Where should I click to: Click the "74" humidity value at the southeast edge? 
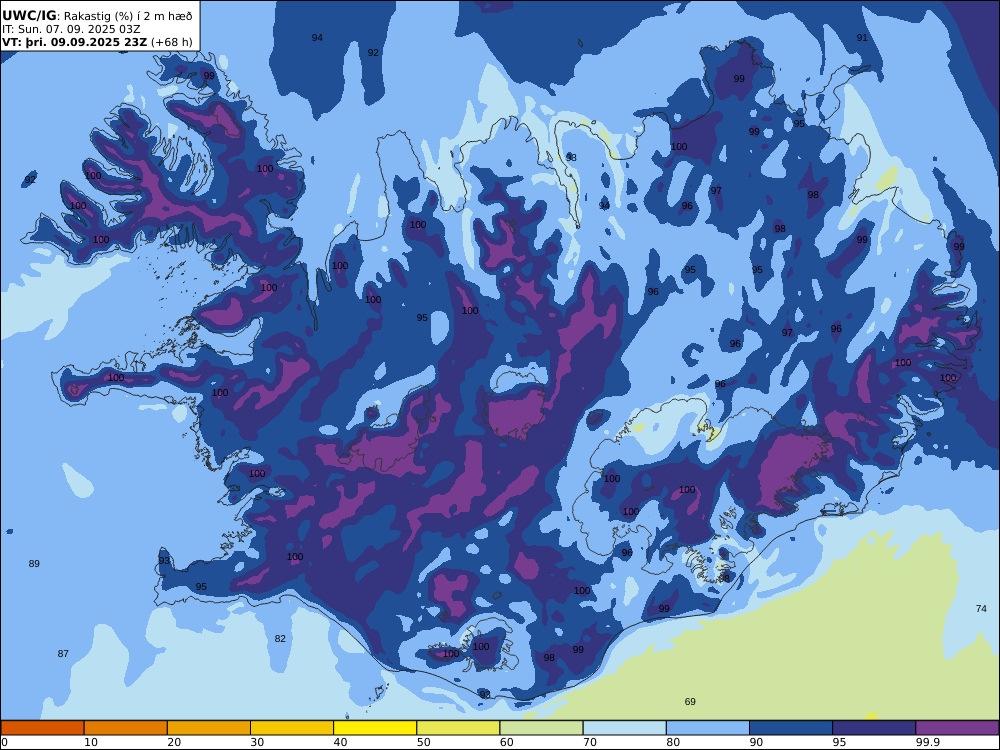click(982, 609)
